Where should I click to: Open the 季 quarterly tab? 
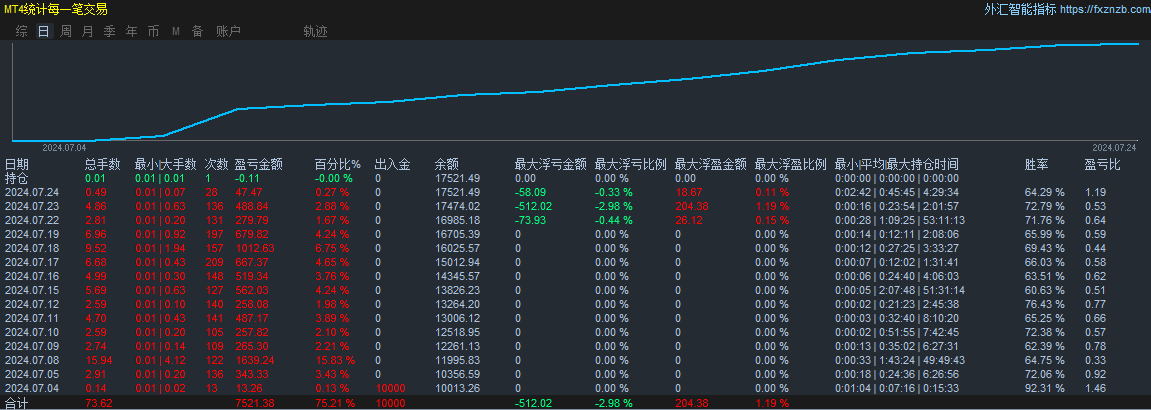click(109, 32)
